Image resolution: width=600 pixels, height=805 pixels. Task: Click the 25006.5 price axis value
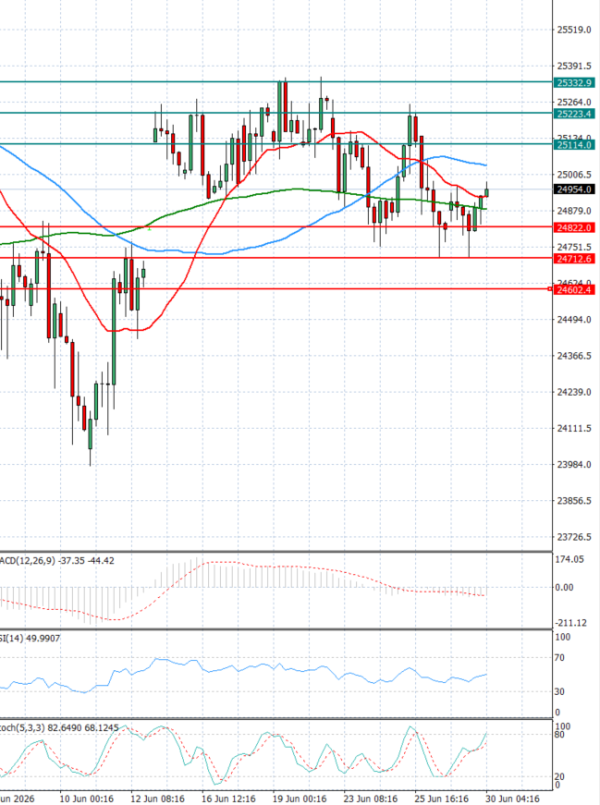[574, 175]
